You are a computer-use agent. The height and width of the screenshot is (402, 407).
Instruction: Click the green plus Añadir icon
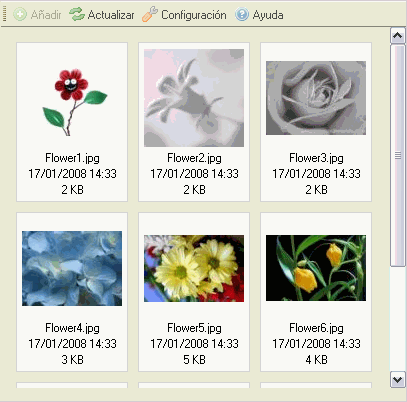[20, 15]
